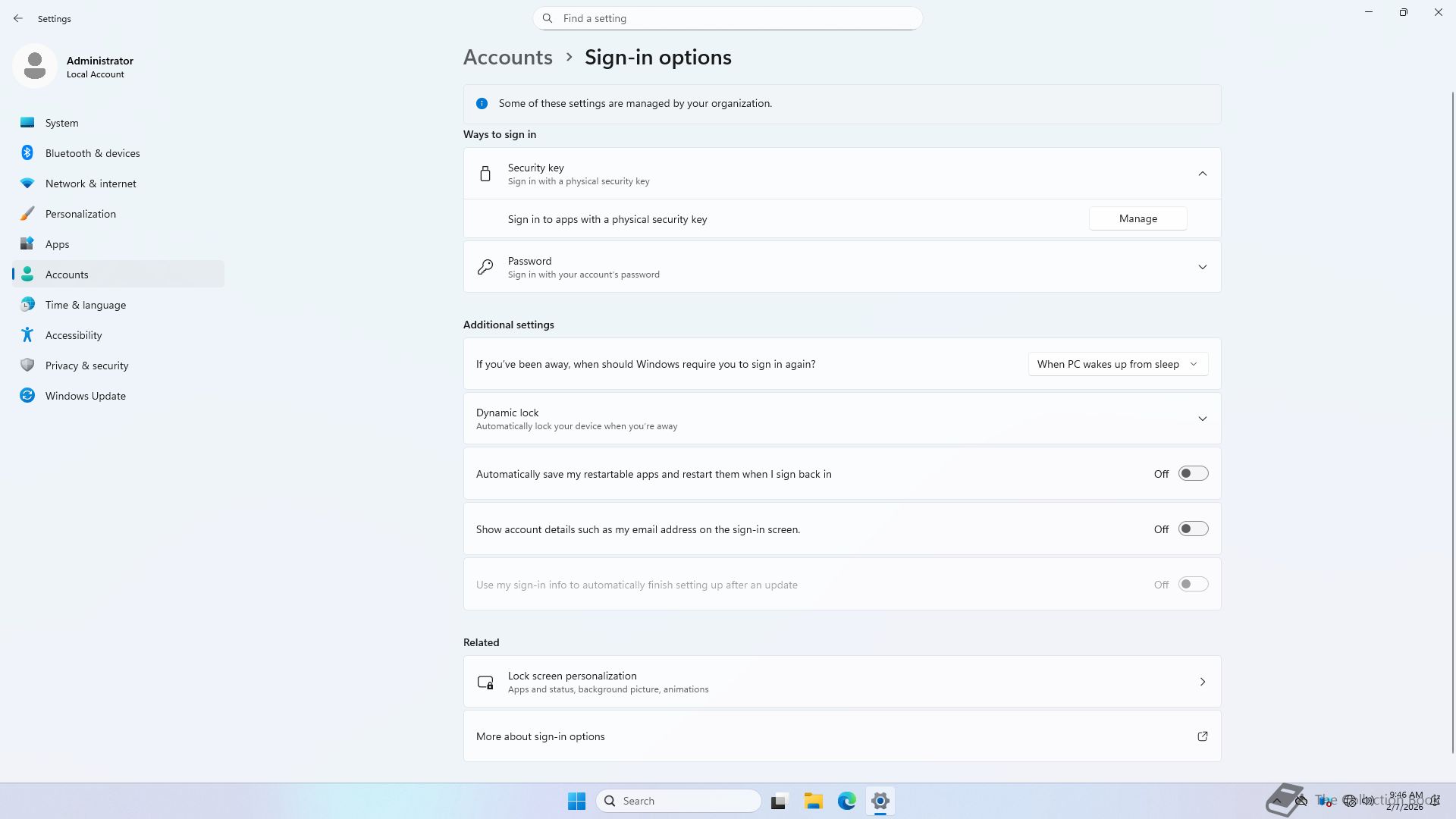This screenshot has height=819, width=1456.
Task: Select Time & language in sidebar
Action: pos(85,305)
